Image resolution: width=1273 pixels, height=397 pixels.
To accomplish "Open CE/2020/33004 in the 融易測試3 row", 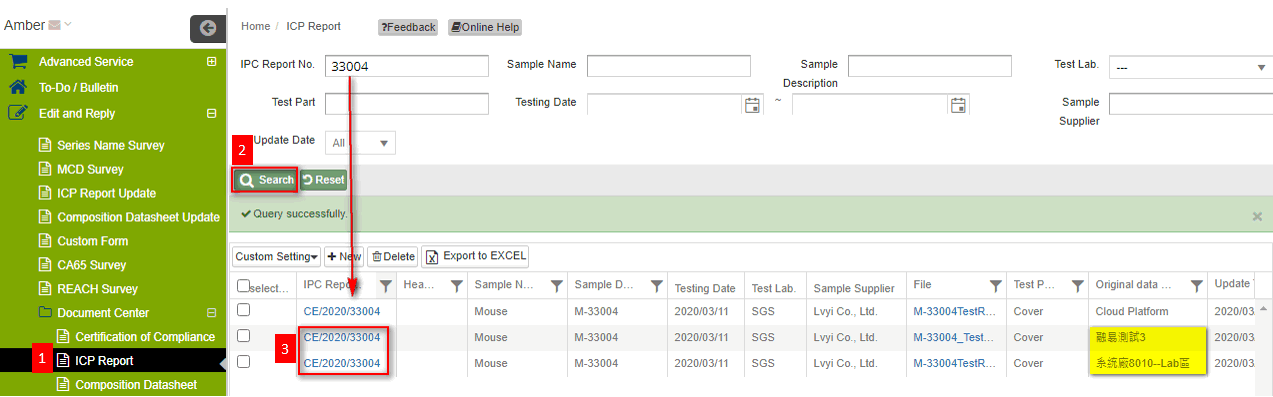I will click(342, 338).
